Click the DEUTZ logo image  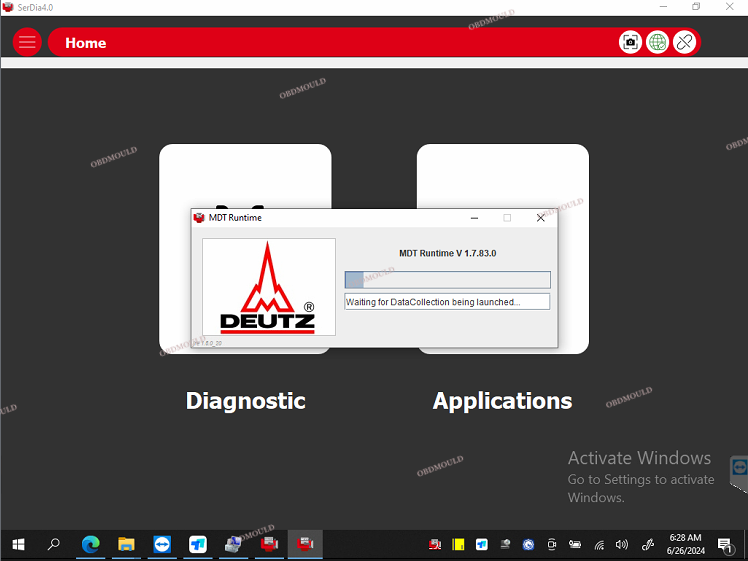click(x=268, y=287)
